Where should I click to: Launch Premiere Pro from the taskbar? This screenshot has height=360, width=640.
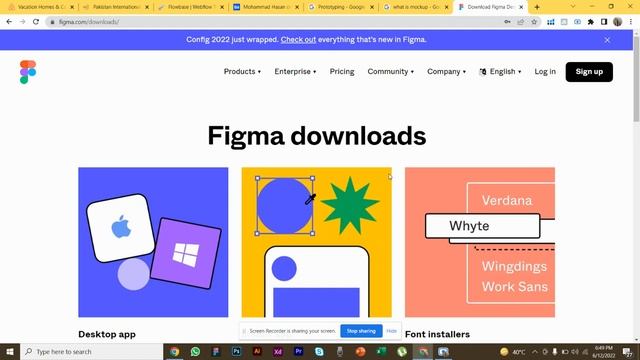[298, 351]
